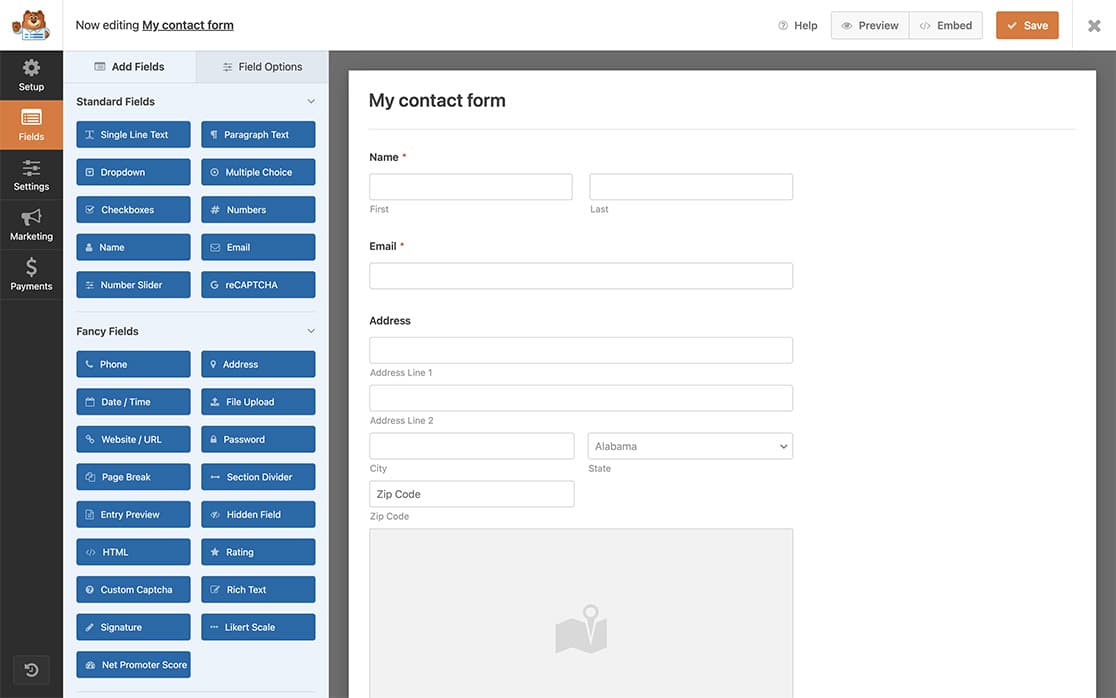1116x698 pixels.
Task: Click the Email input in the preview
Action: (x=580, y=274)
